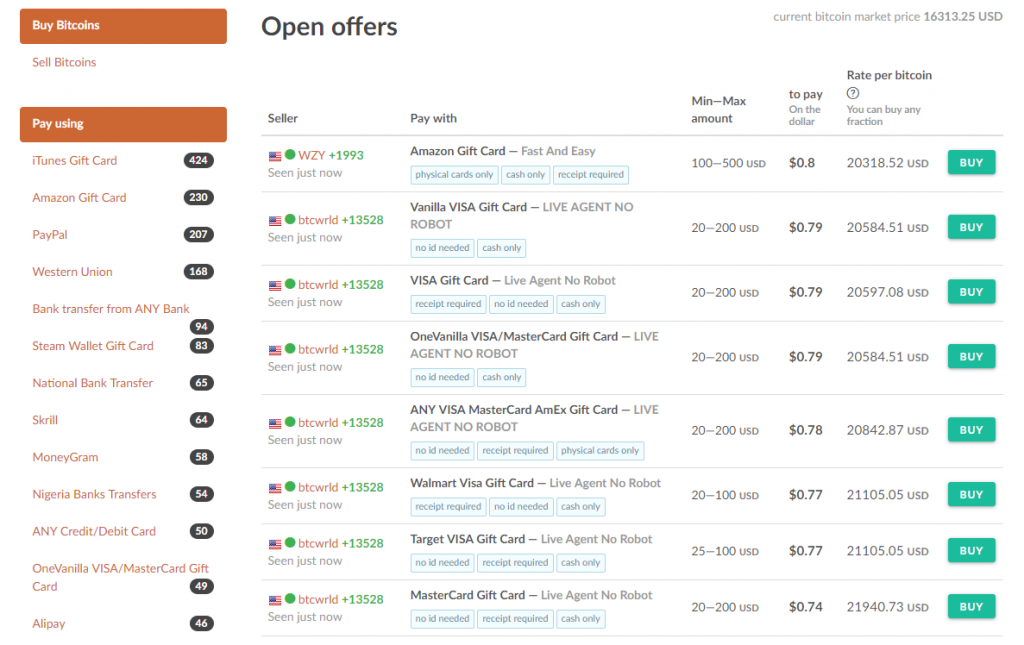This screenshot has height=645, width=1024.
Task: Click the Pay using section header
Action: point(123,124)
